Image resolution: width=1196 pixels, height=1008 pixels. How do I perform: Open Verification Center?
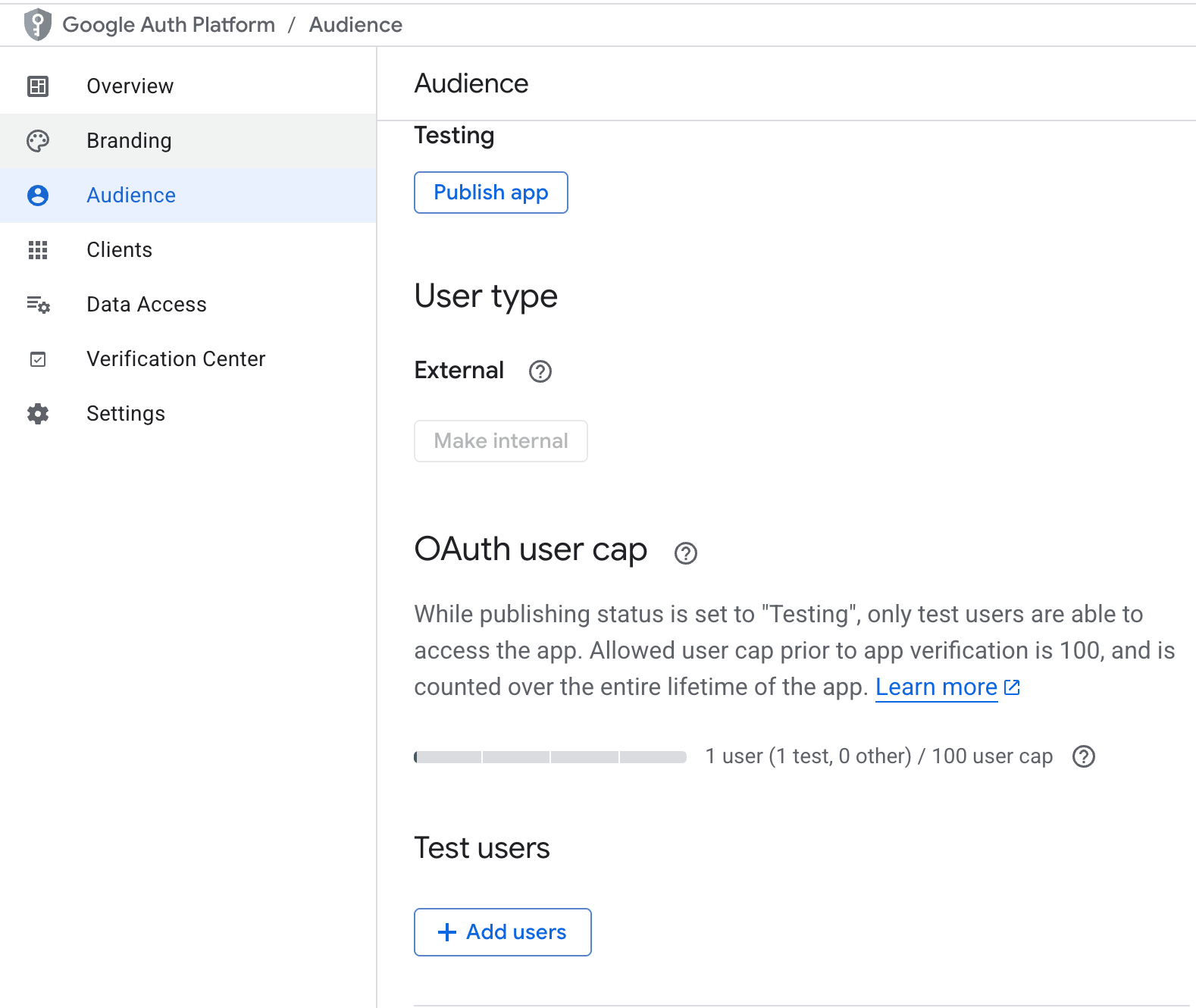(188, 359)
